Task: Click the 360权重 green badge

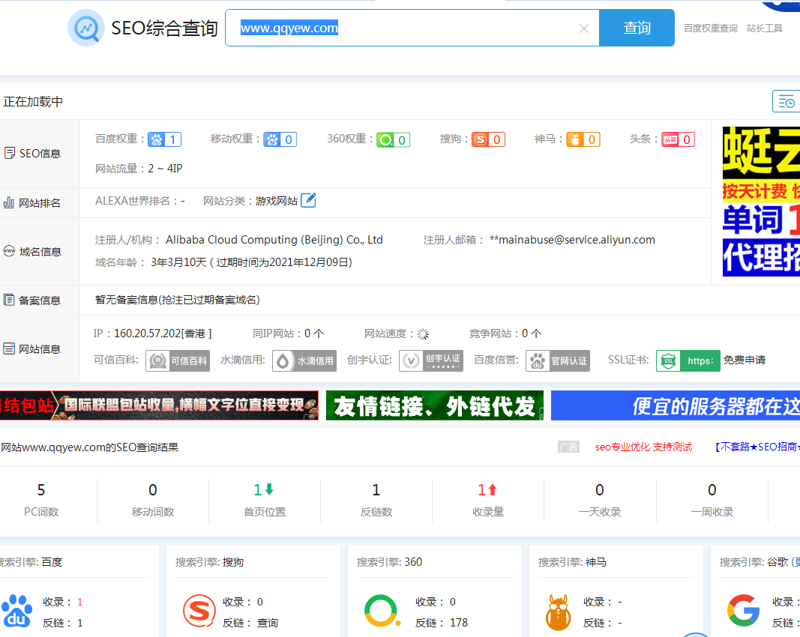Action: [x=393, y=140]
